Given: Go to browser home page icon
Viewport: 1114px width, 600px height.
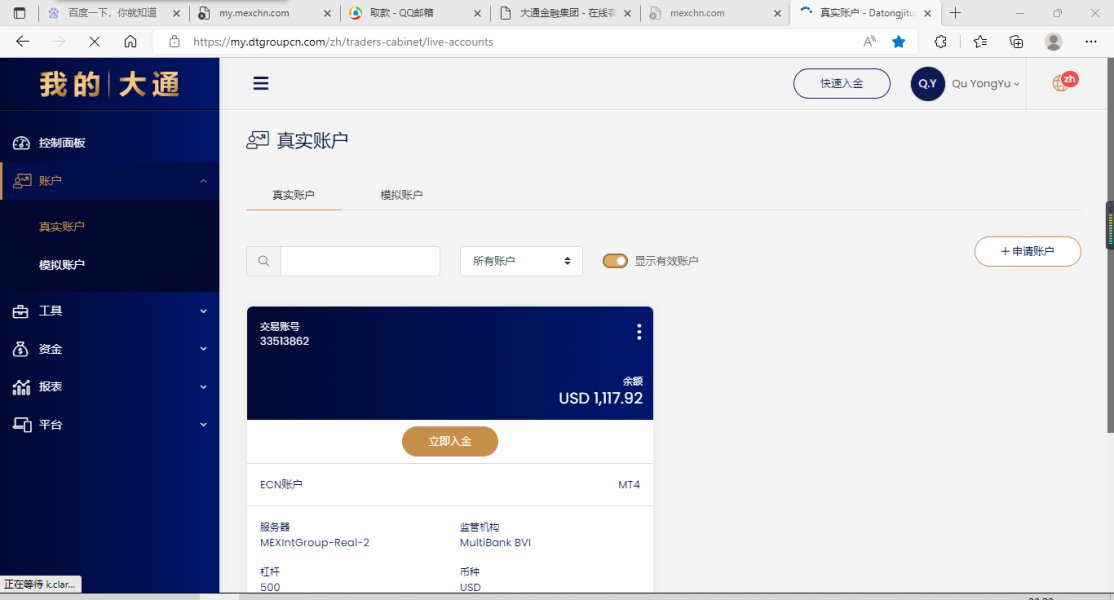Looking at the screenshot, I should [130, 42].
